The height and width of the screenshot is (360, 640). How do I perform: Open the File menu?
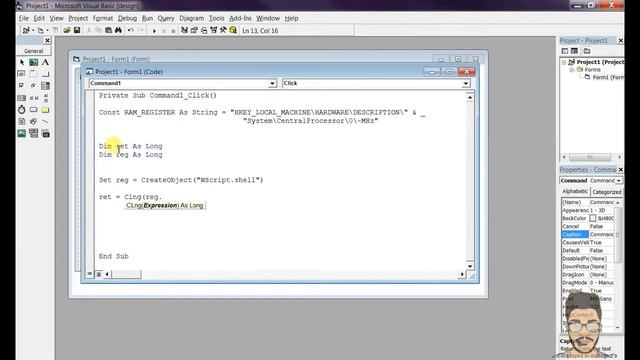coord(24,18)
